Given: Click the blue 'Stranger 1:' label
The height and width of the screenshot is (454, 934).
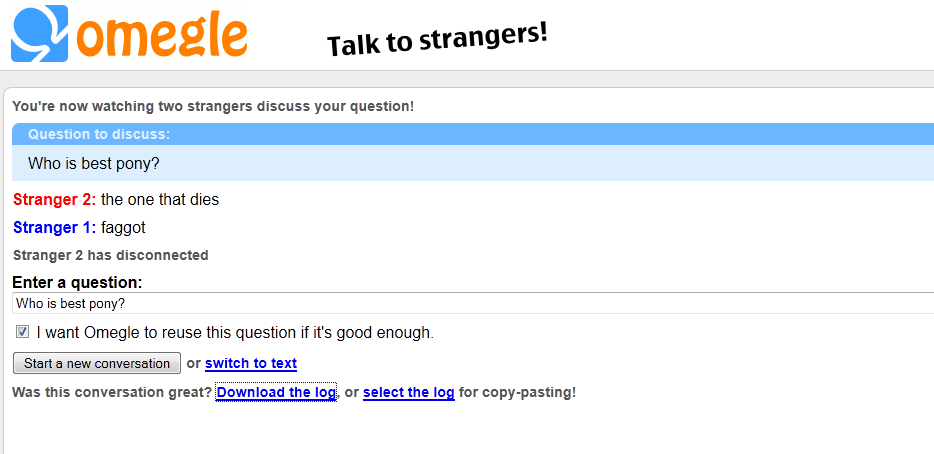Looking at the screenshot, I should click(x=55, y=227).
